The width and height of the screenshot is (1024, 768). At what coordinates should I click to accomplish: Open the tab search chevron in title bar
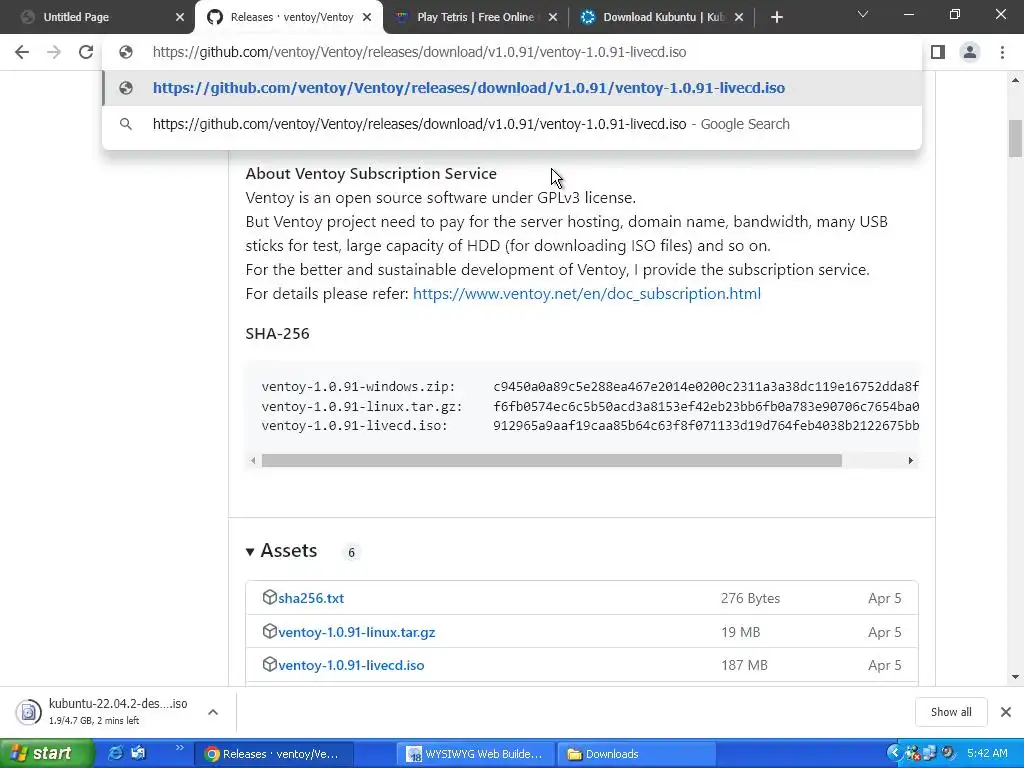coord(863,14)
